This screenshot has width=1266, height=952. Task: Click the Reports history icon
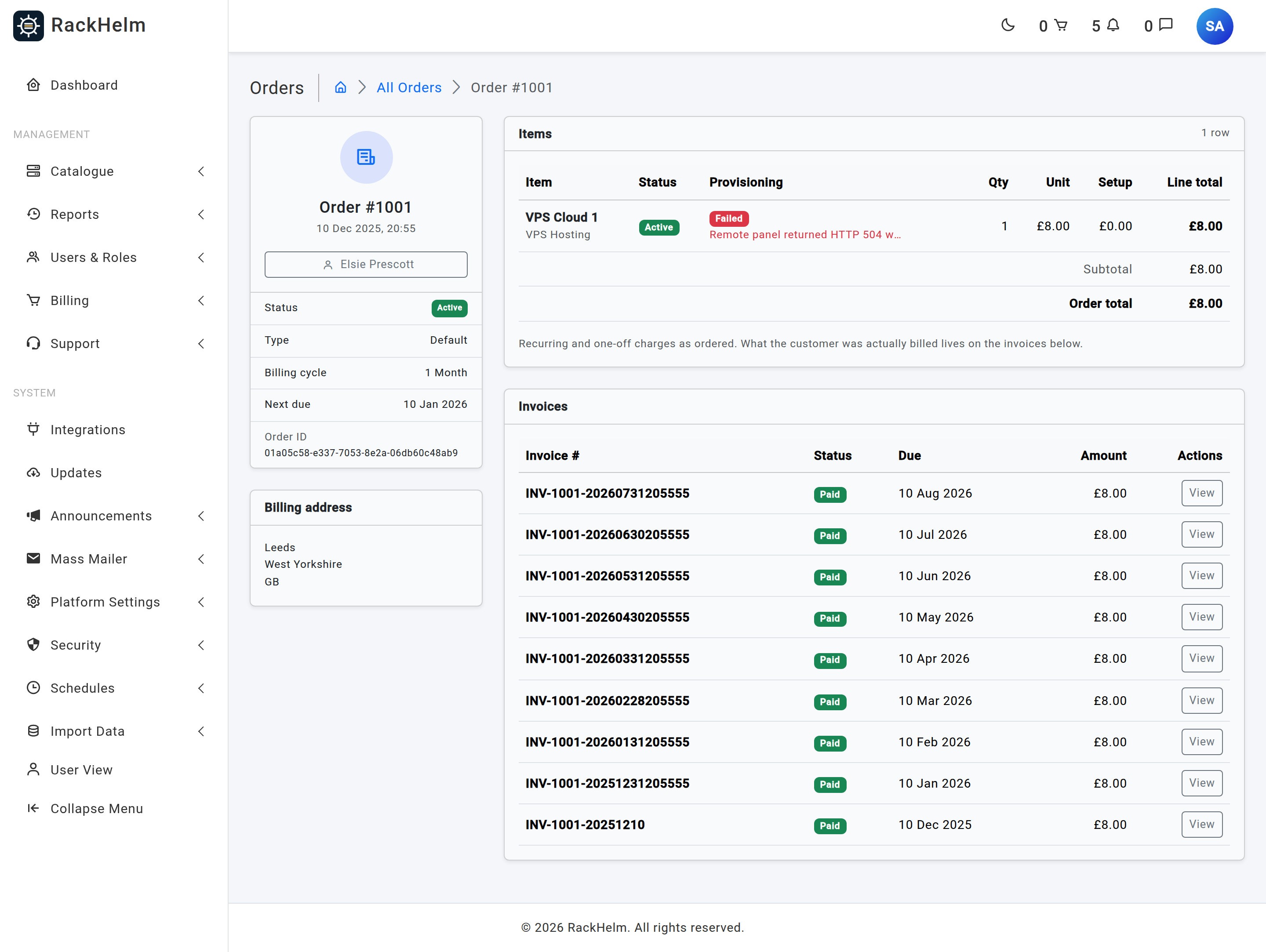click(x=33, y=214)
